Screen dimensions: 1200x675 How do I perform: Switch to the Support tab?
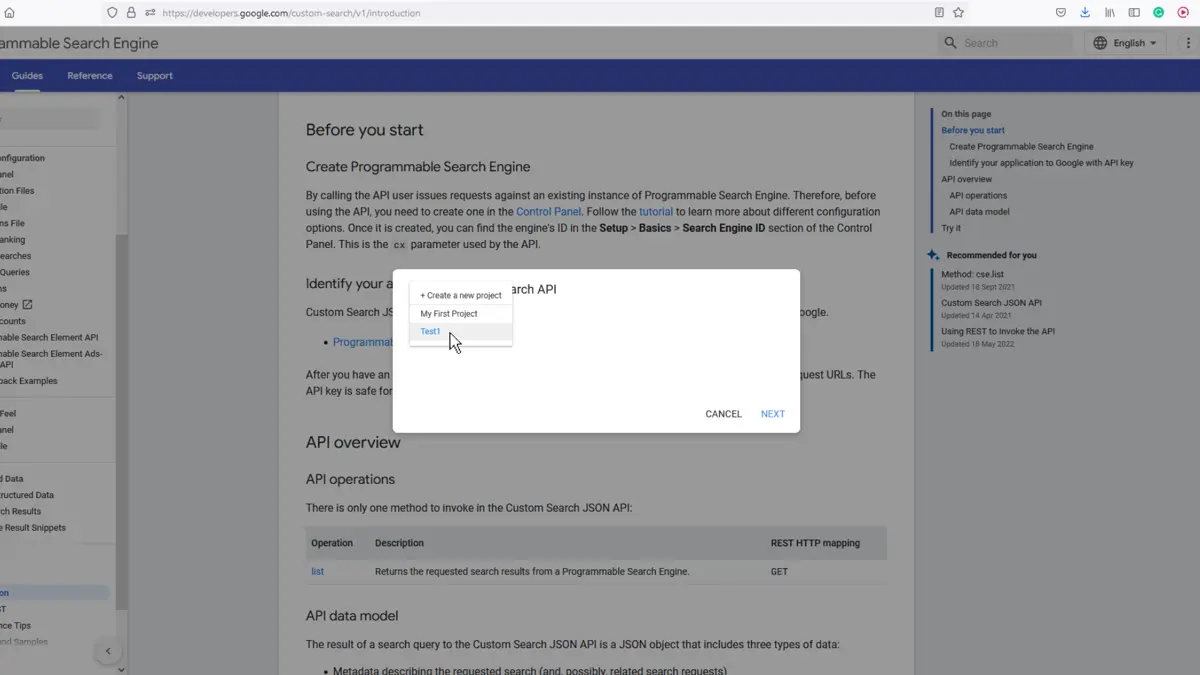click(155, 76)
